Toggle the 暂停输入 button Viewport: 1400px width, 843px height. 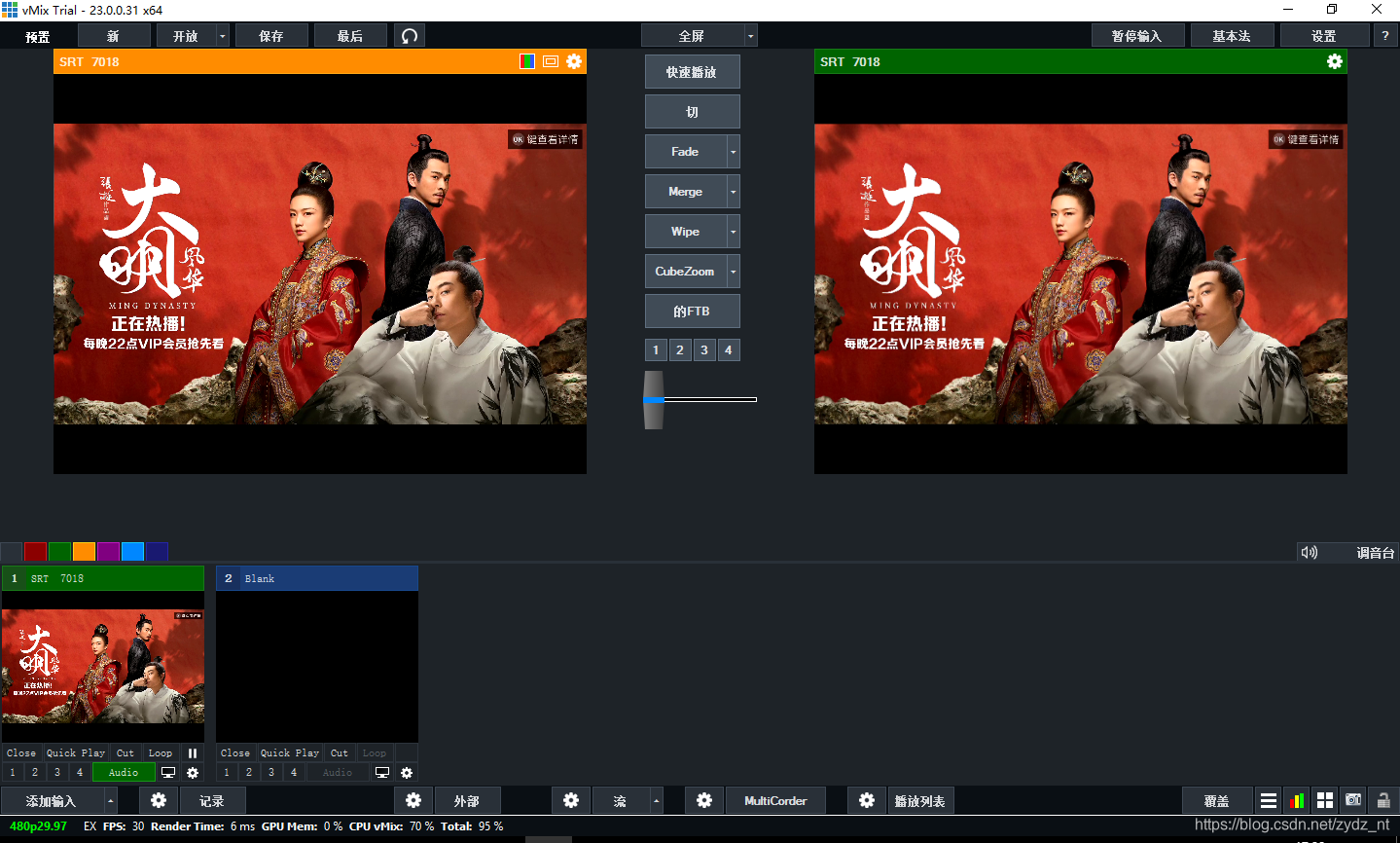pyautogui.click(x=1137, y=36)
